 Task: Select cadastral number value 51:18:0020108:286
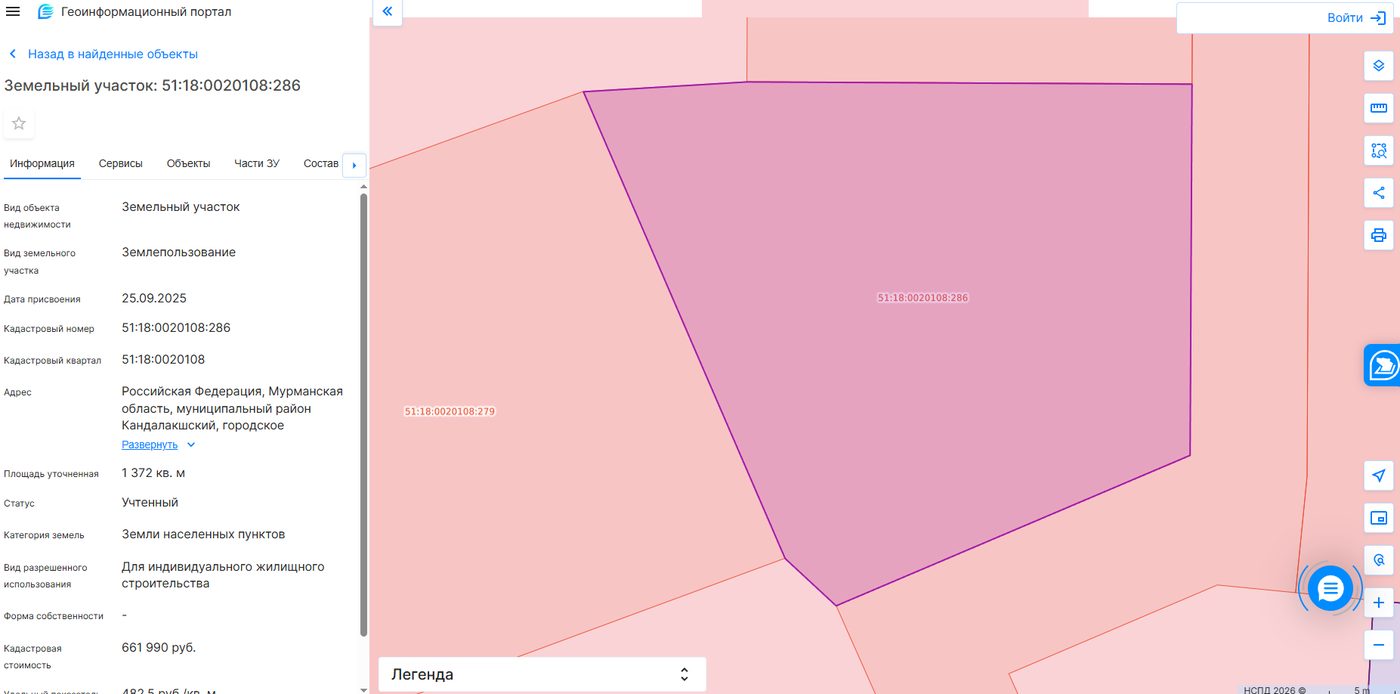176,328
